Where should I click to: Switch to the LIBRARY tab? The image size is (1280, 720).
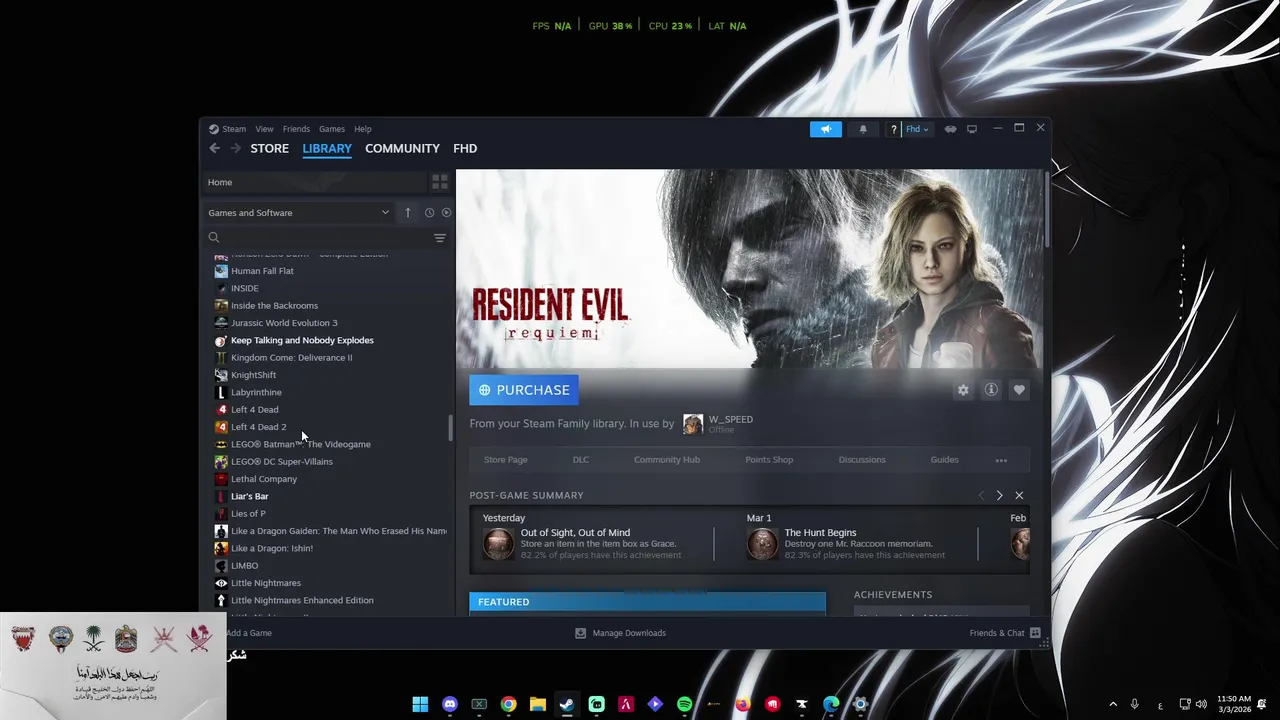coord(327,148)
